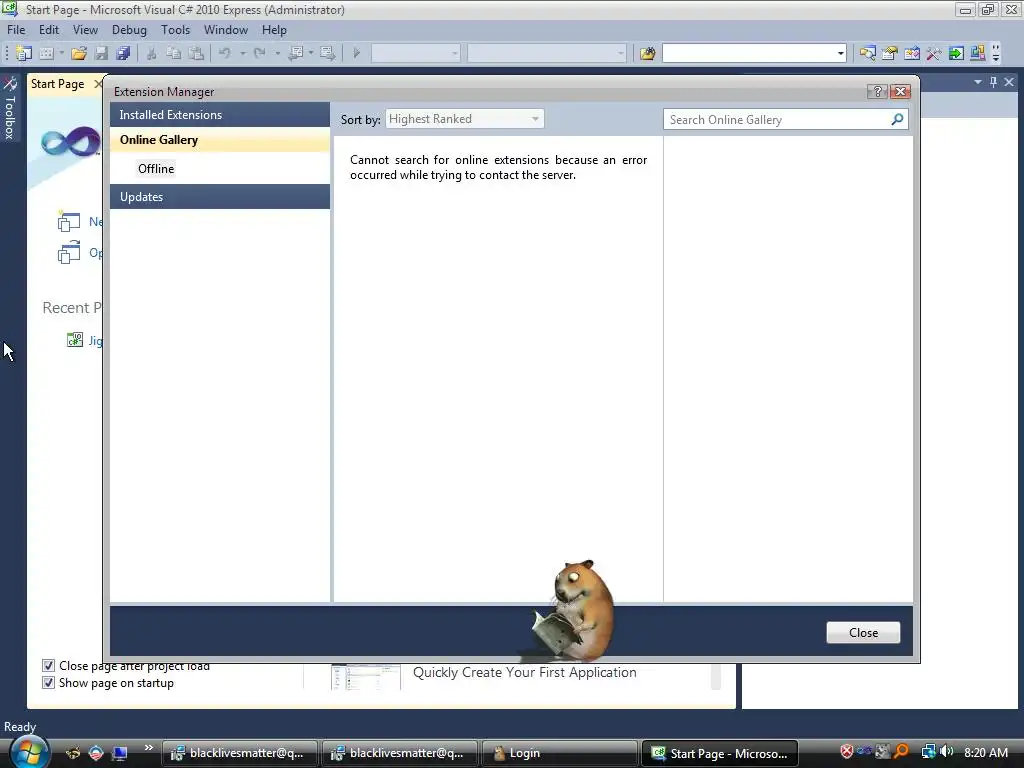1024x768 pixels.
Task: Select the Updates category
Action: [220, 197]
